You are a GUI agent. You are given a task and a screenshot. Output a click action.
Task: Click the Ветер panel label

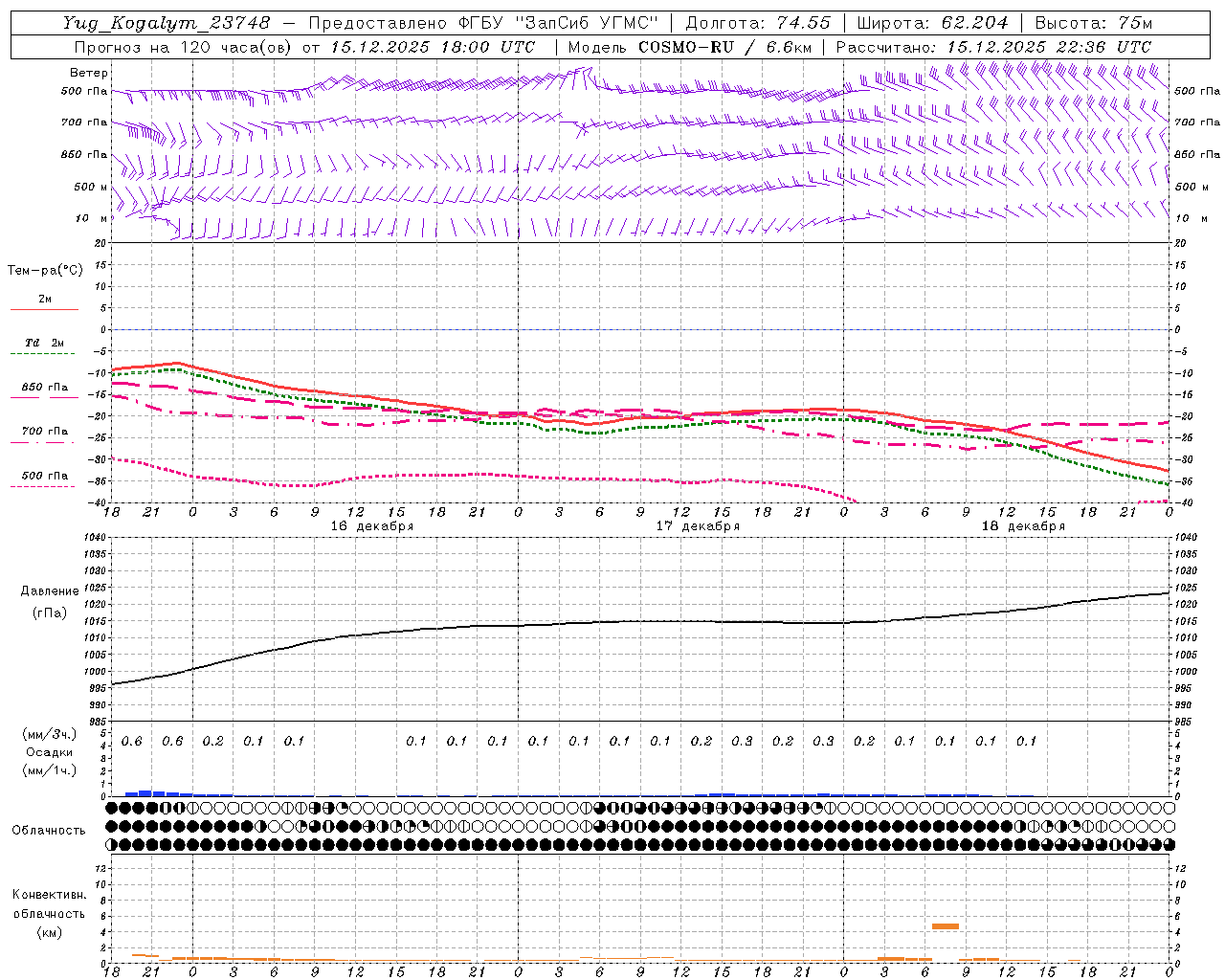88,73
